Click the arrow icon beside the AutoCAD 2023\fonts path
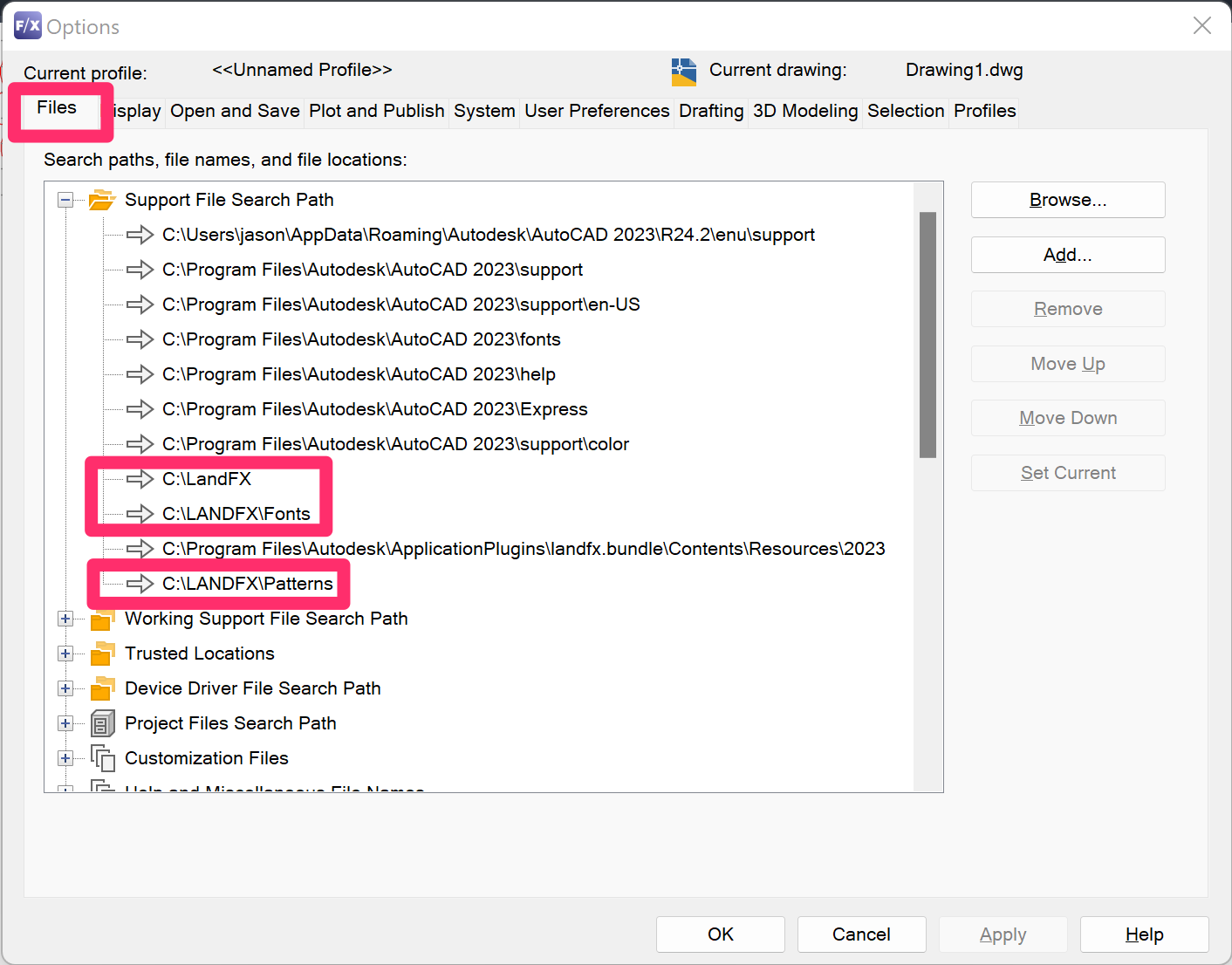Image resolution: width=1232 pixels, height=965 pixels. [140, 339]
